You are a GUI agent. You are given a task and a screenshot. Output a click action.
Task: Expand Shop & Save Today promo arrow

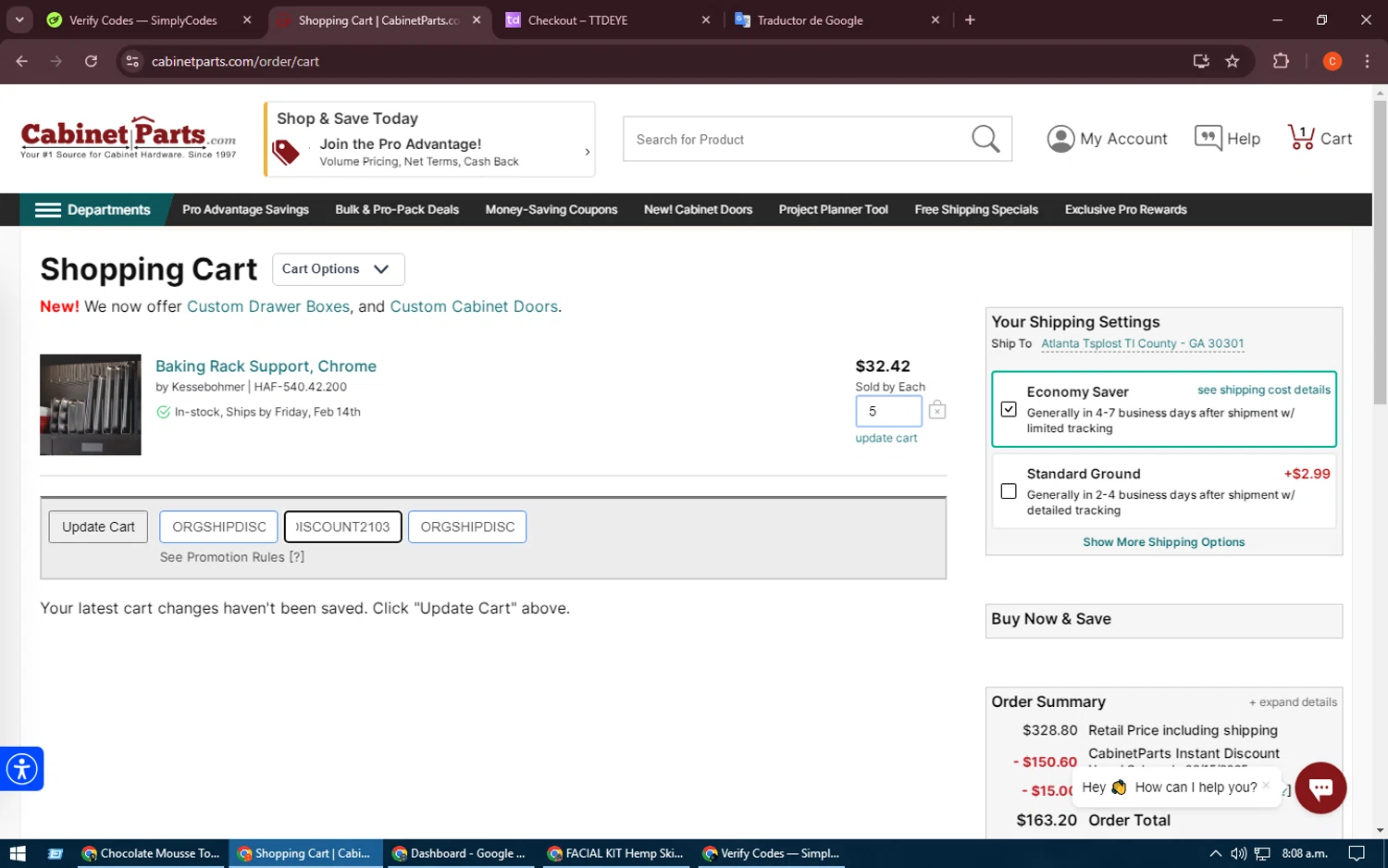[x=587, y=152]
